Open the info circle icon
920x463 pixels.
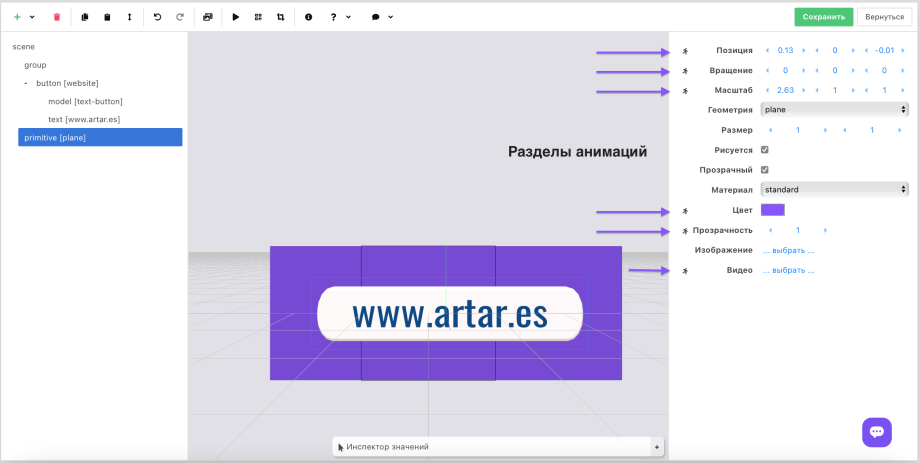click(x=309, y=17)
